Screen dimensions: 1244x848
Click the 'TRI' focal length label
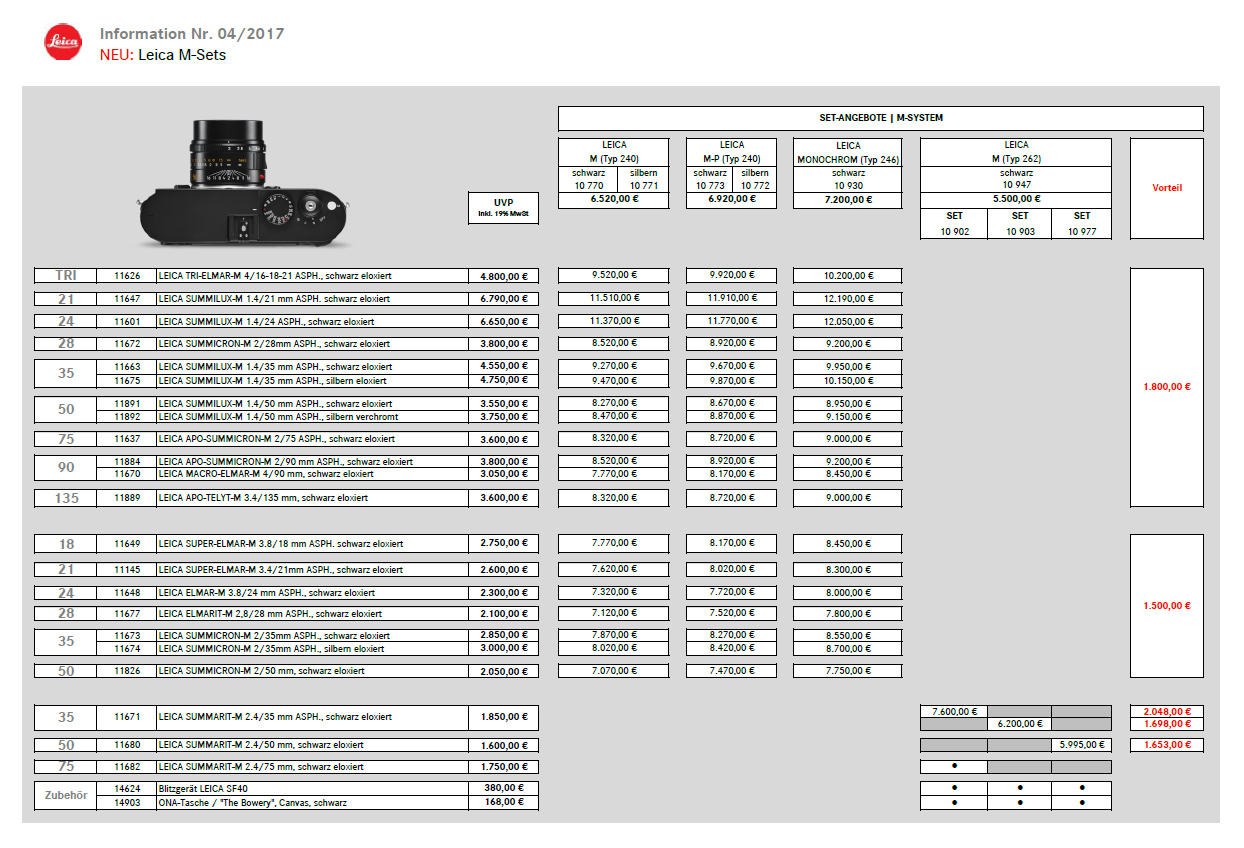66,275
